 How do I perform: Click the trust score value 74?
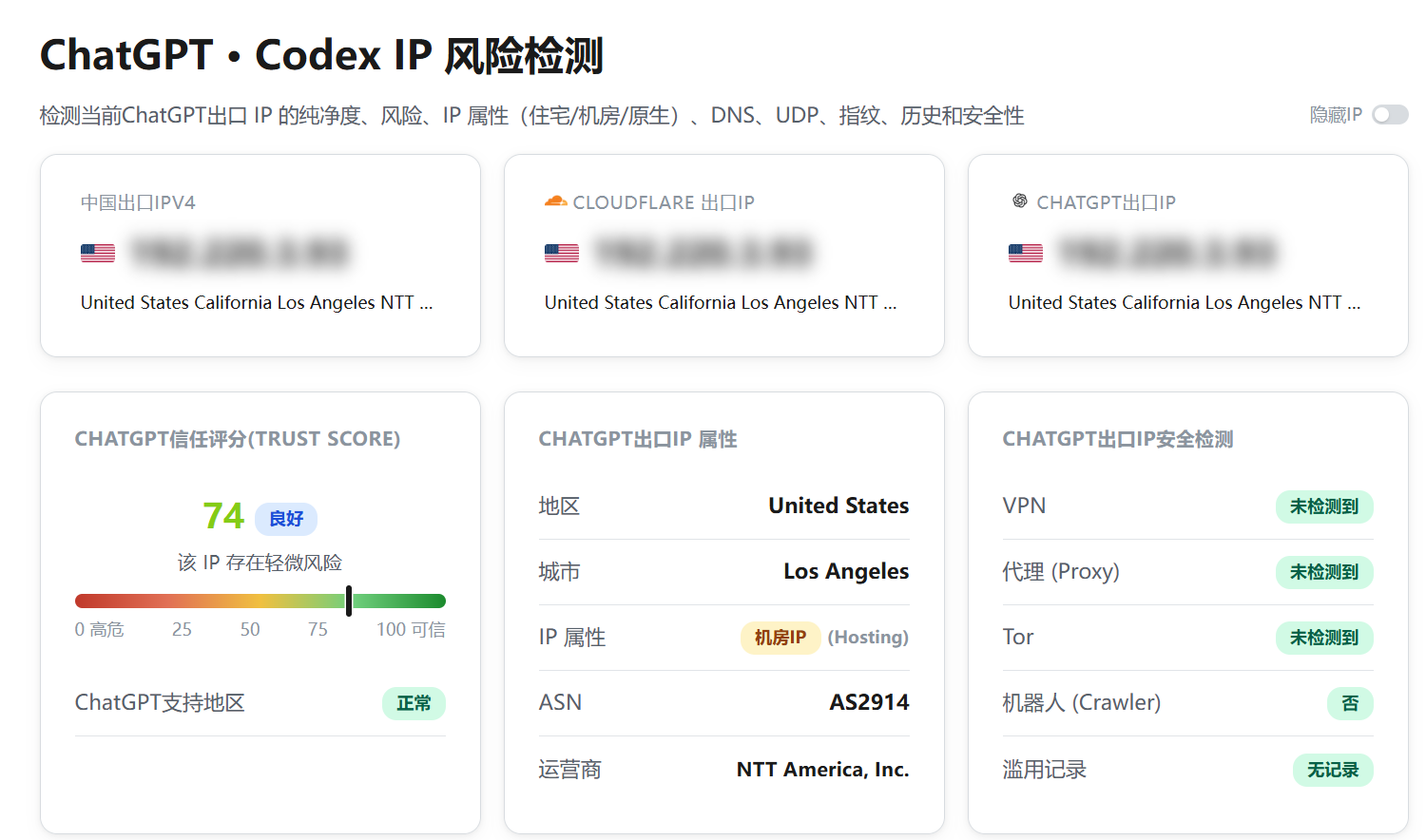click(223, 516)
